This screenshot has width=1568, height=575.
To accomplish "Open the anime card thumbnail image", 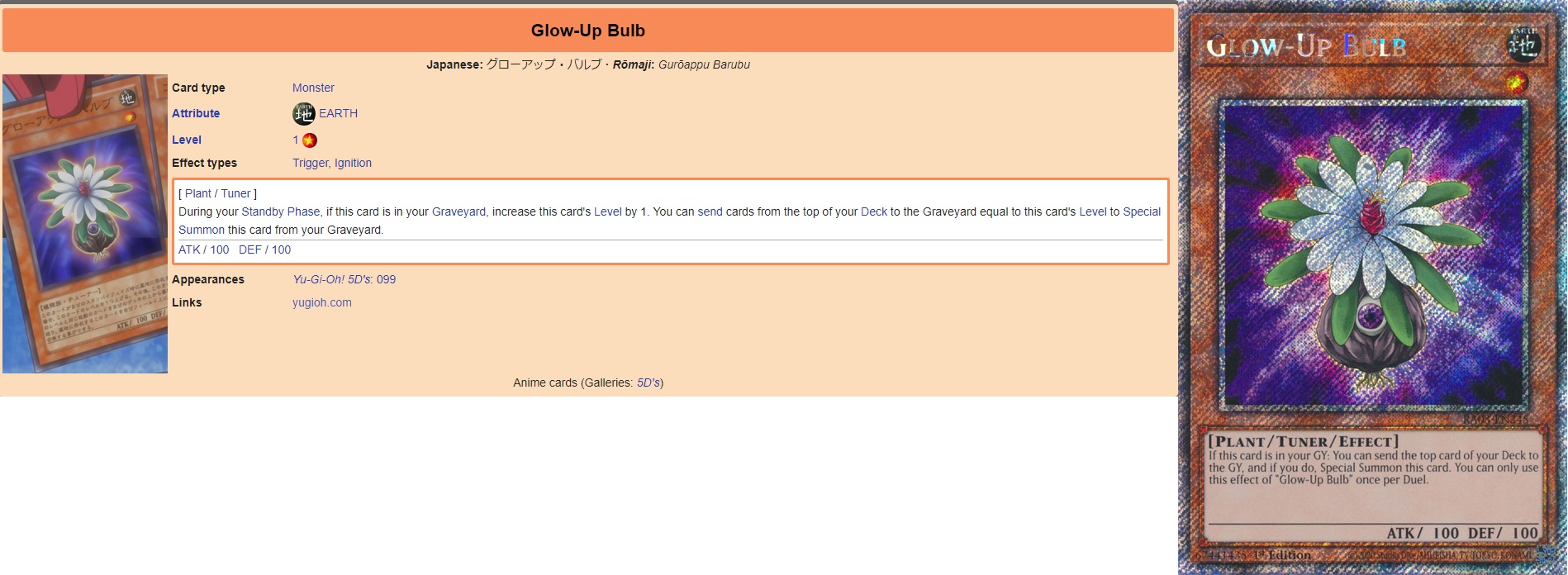I will [85, 224].
